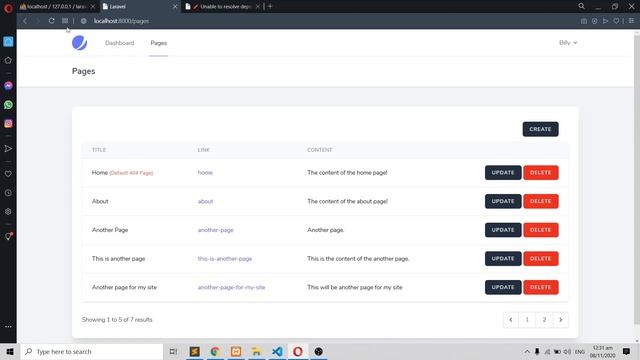
Task: Click the Type here to search box
Action: [92, 351]
